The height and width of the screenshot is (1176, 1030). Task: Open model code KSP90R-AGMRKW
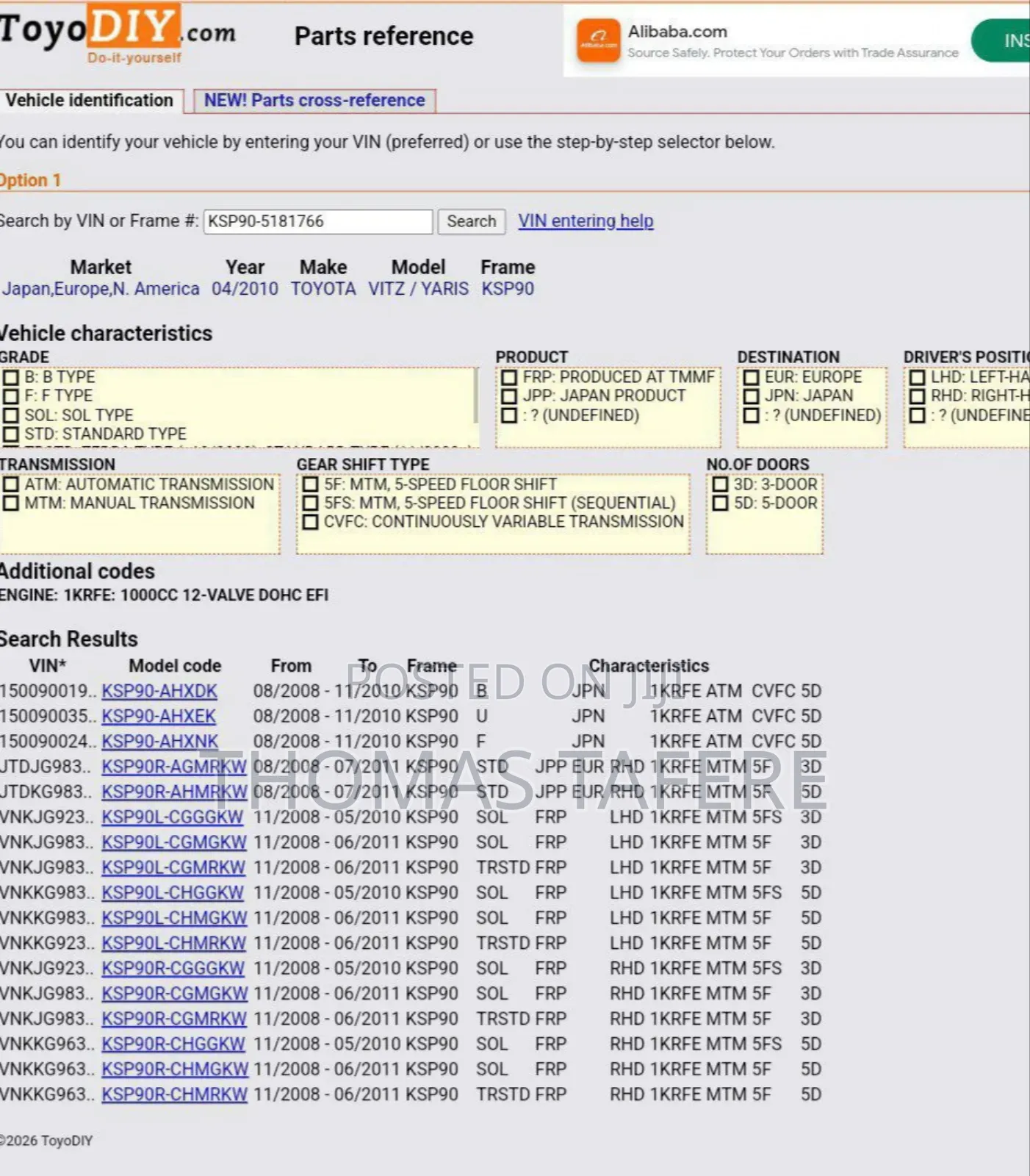(173, 767)
